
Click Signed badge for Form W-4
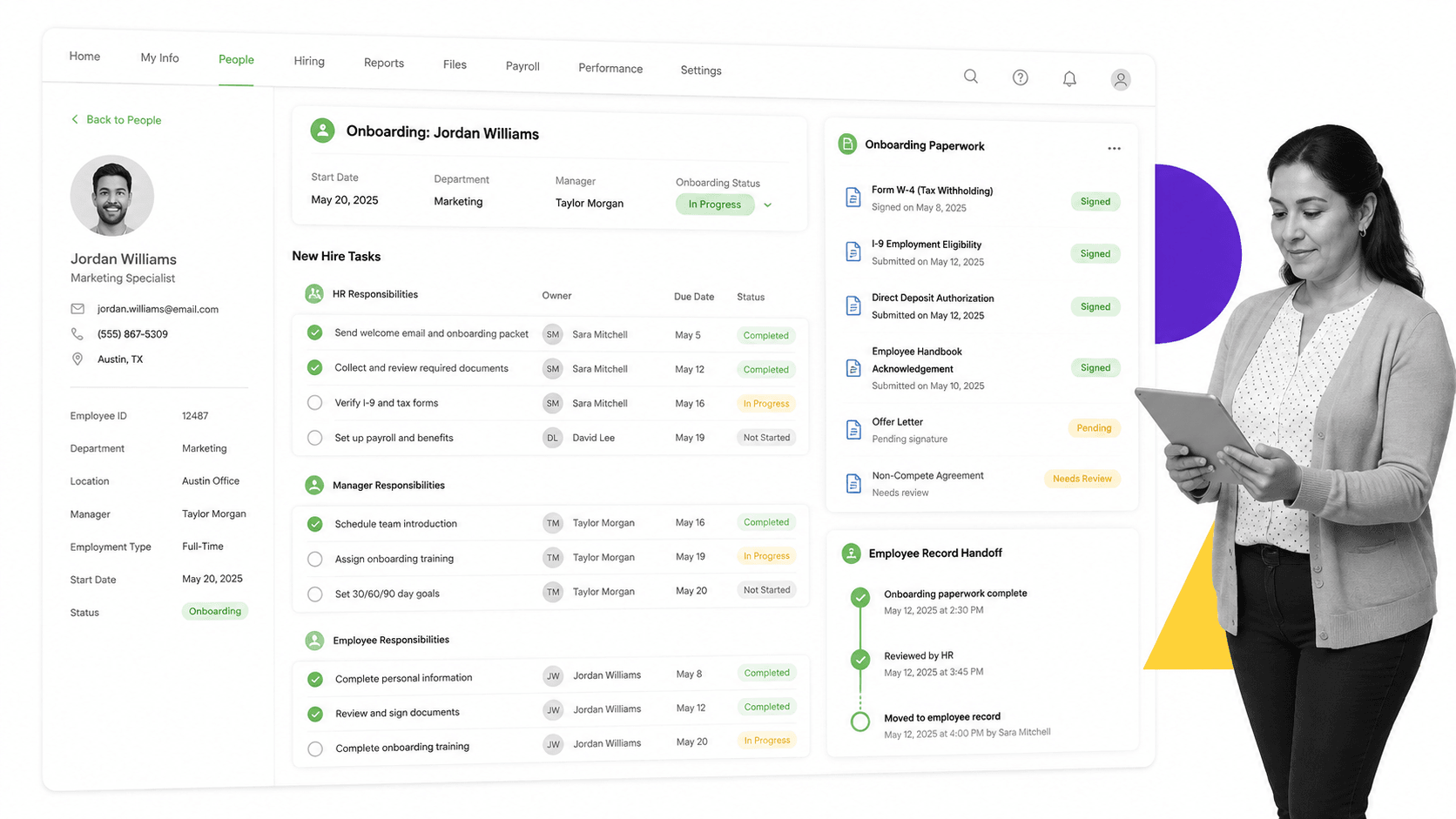(x=1095, y=201)
